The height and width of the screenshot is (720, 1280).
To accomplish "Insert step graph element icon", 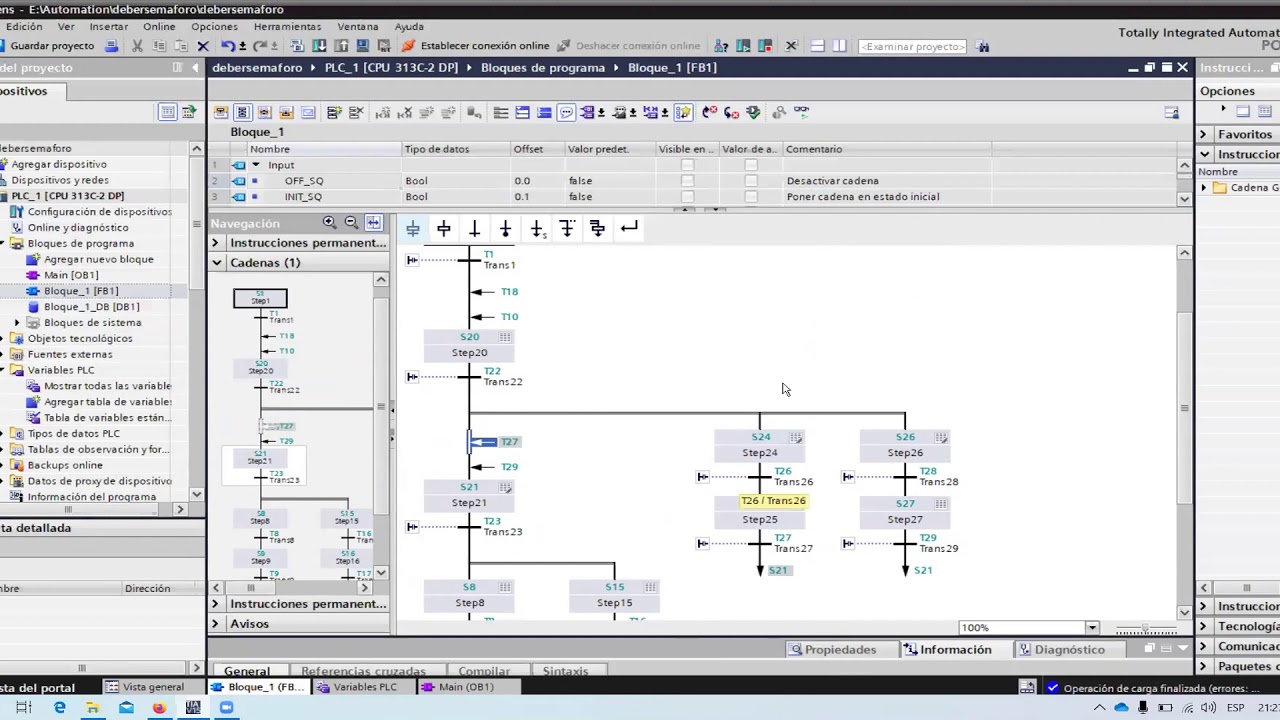I will coord(444,229).
